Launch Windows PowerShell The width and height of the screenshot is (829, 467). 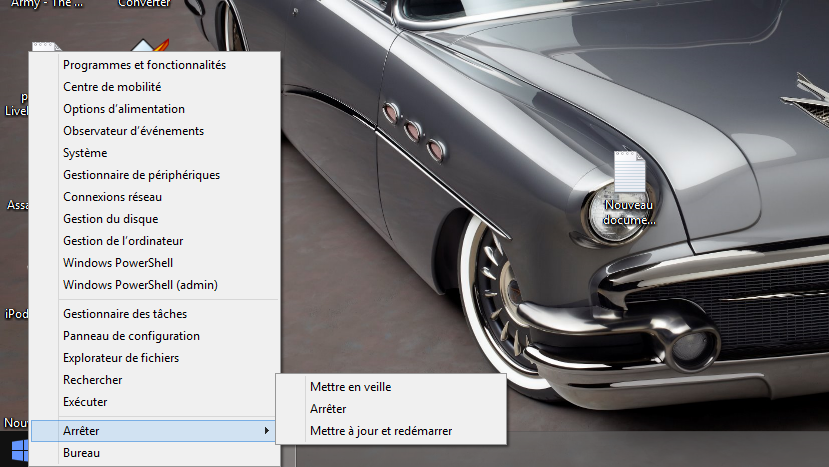118,263
